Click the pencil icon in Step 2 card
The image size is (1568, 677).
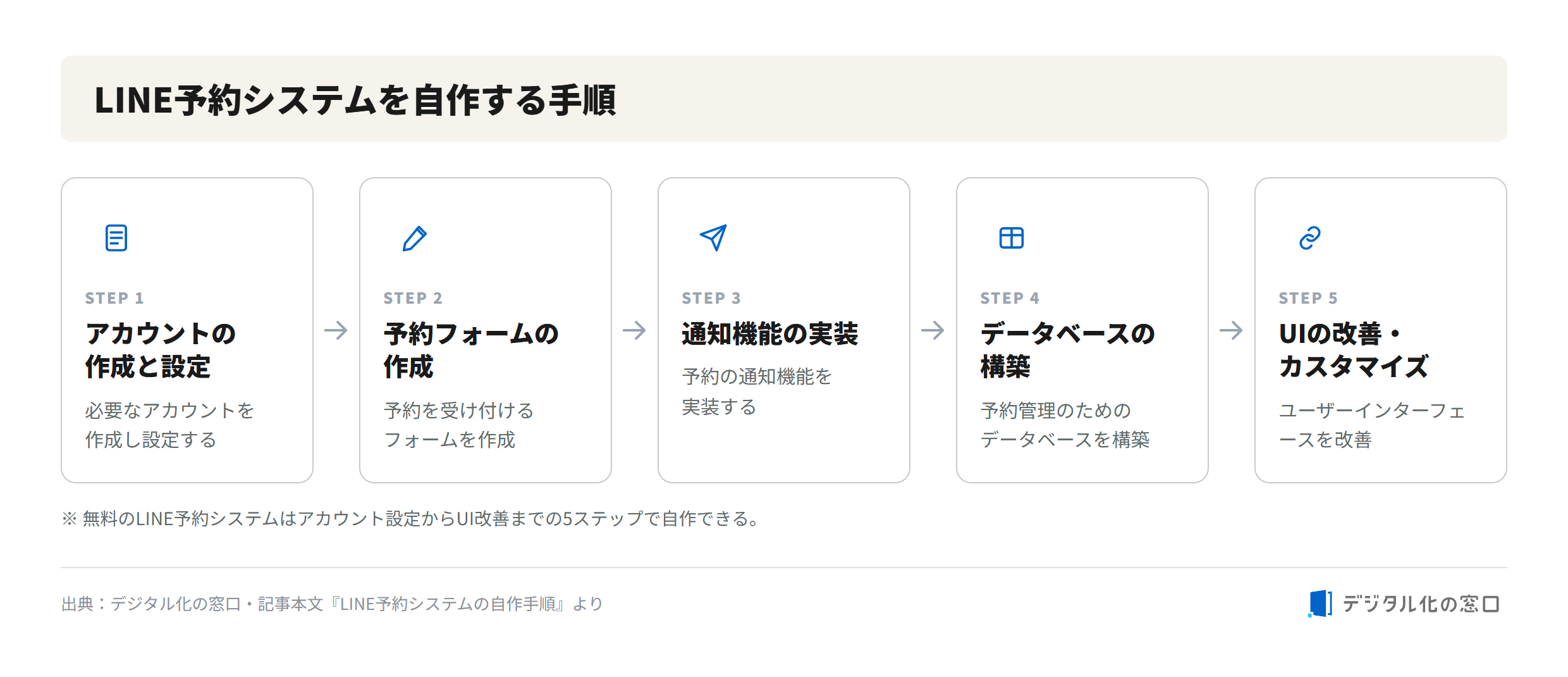415,238
